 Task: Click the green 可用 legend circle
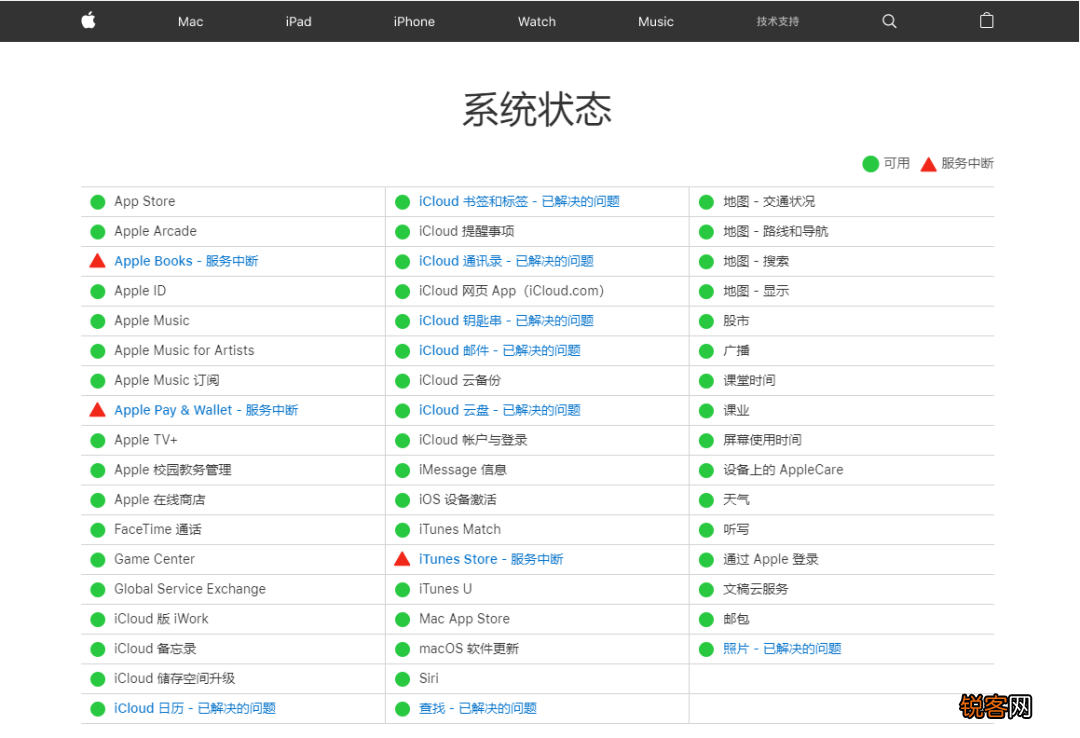click(x=871, y=163)
